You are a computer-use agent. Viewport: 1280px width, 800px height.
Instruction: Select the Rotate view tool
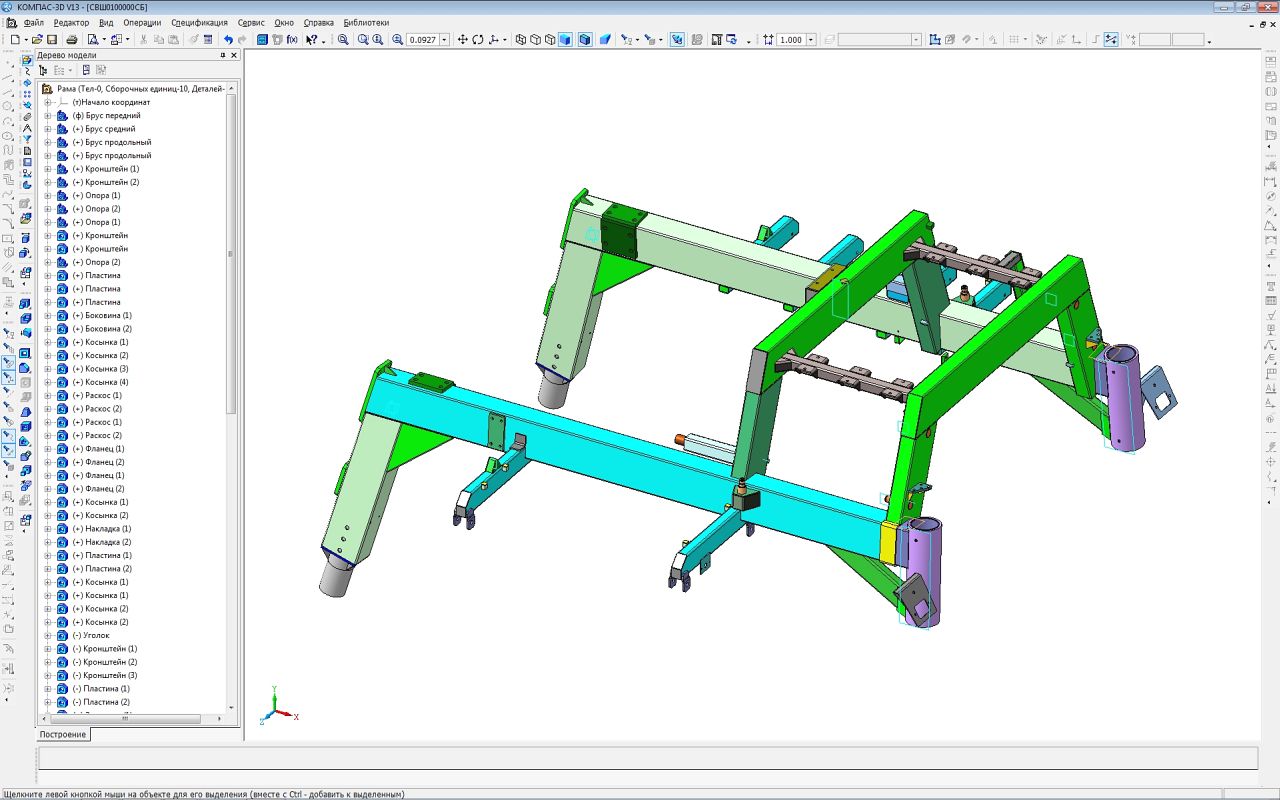[x=478, y=40]
